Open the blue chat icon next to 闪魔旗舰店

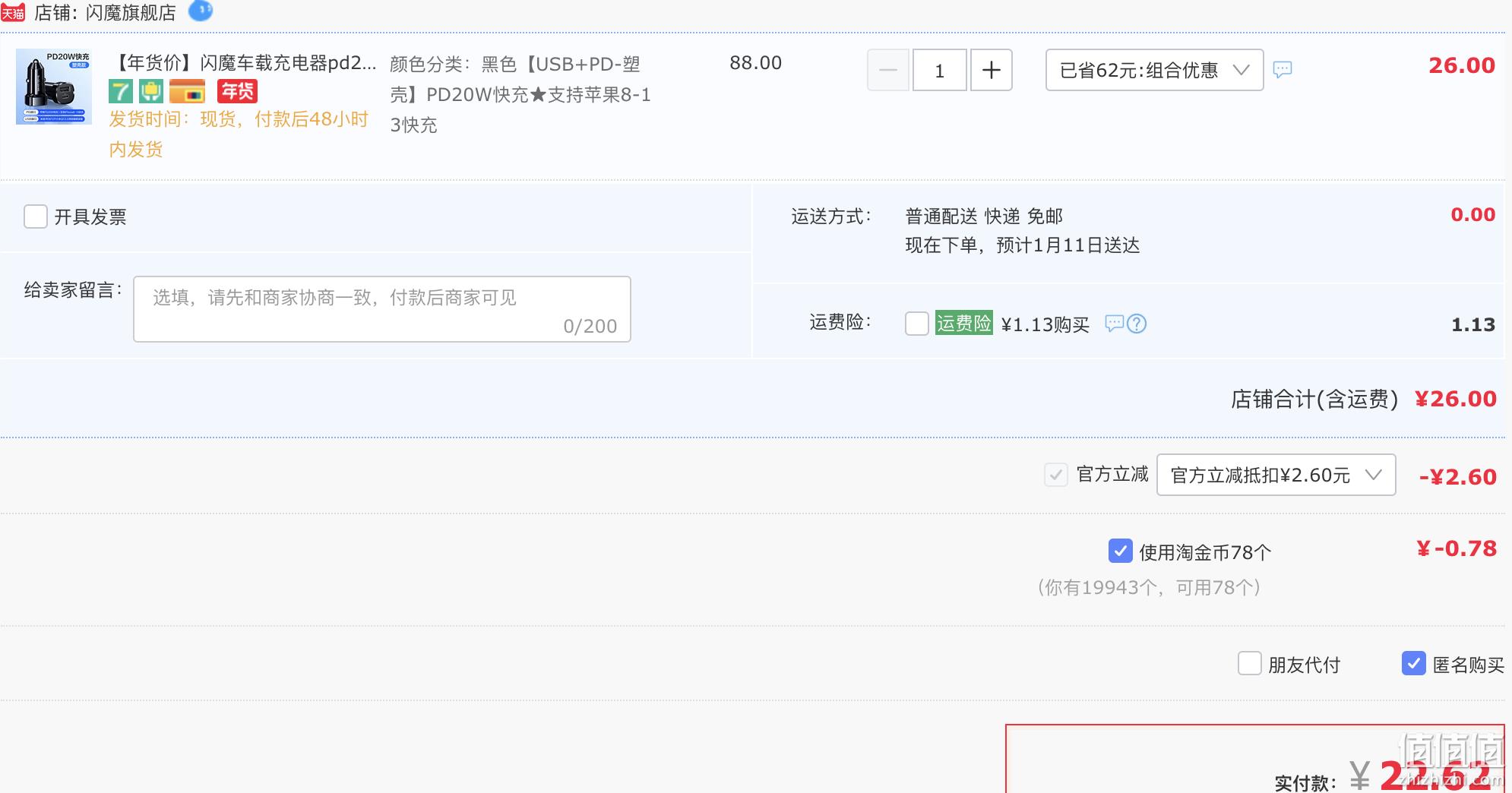click(201, 11)
